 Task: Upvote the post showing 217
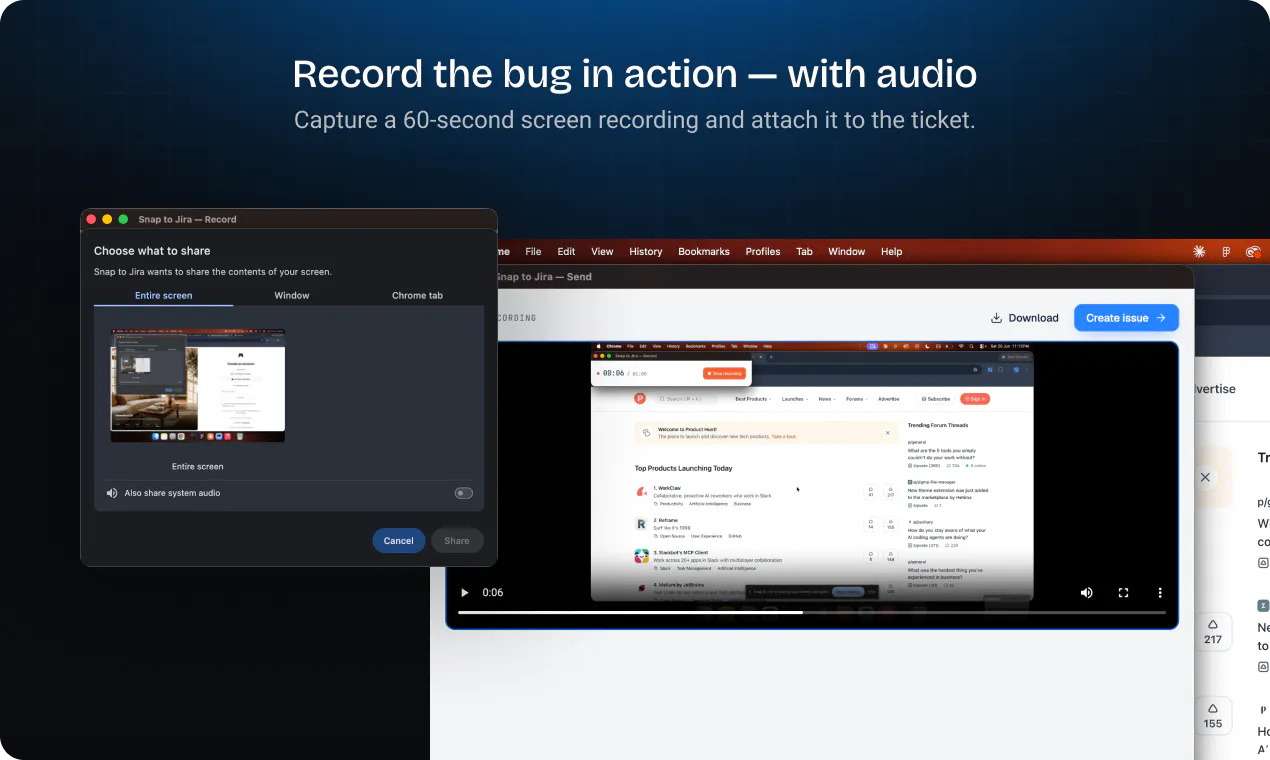[x=1213, y=632]
